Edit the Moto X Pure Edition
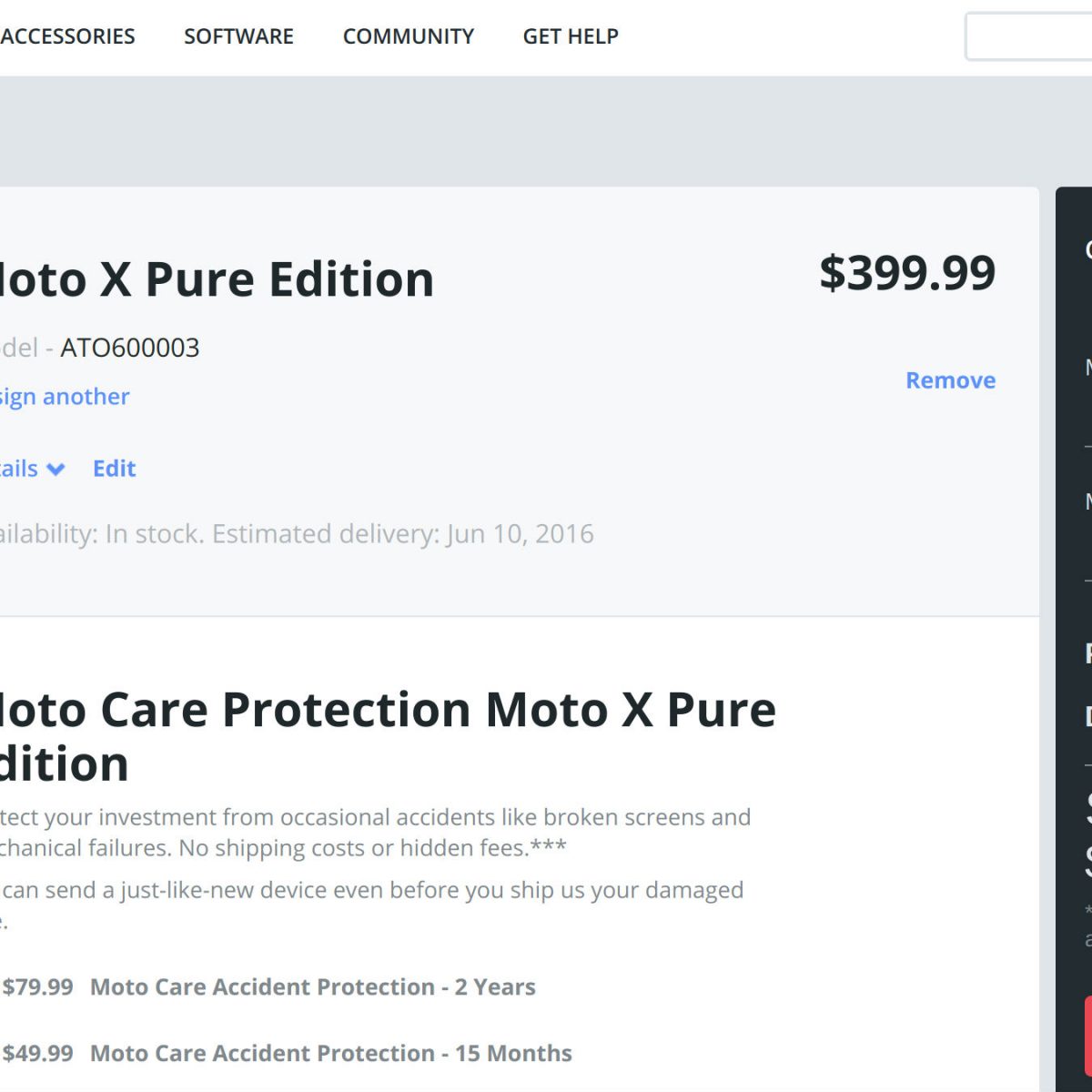The image size is (1092, 1092). click(114, 469)
